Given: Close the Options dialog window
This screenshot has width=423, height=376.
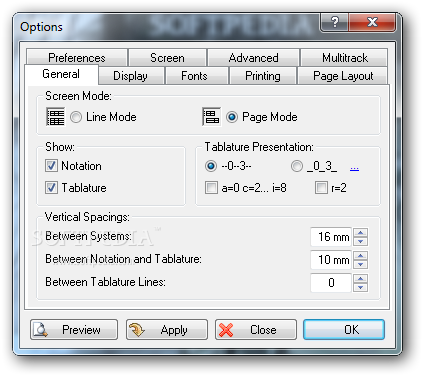Looking at the screenshot, I should tap(372, 22).
